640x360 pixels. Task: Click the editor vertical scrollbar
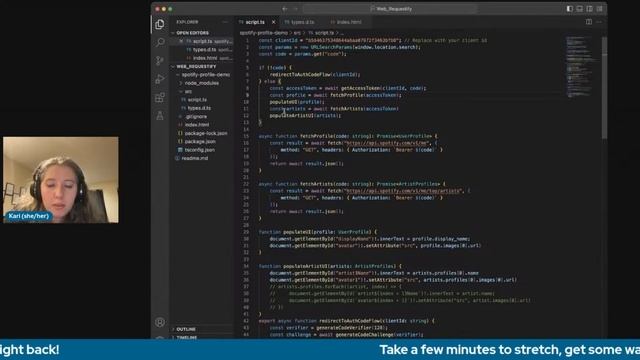point(604,88)
